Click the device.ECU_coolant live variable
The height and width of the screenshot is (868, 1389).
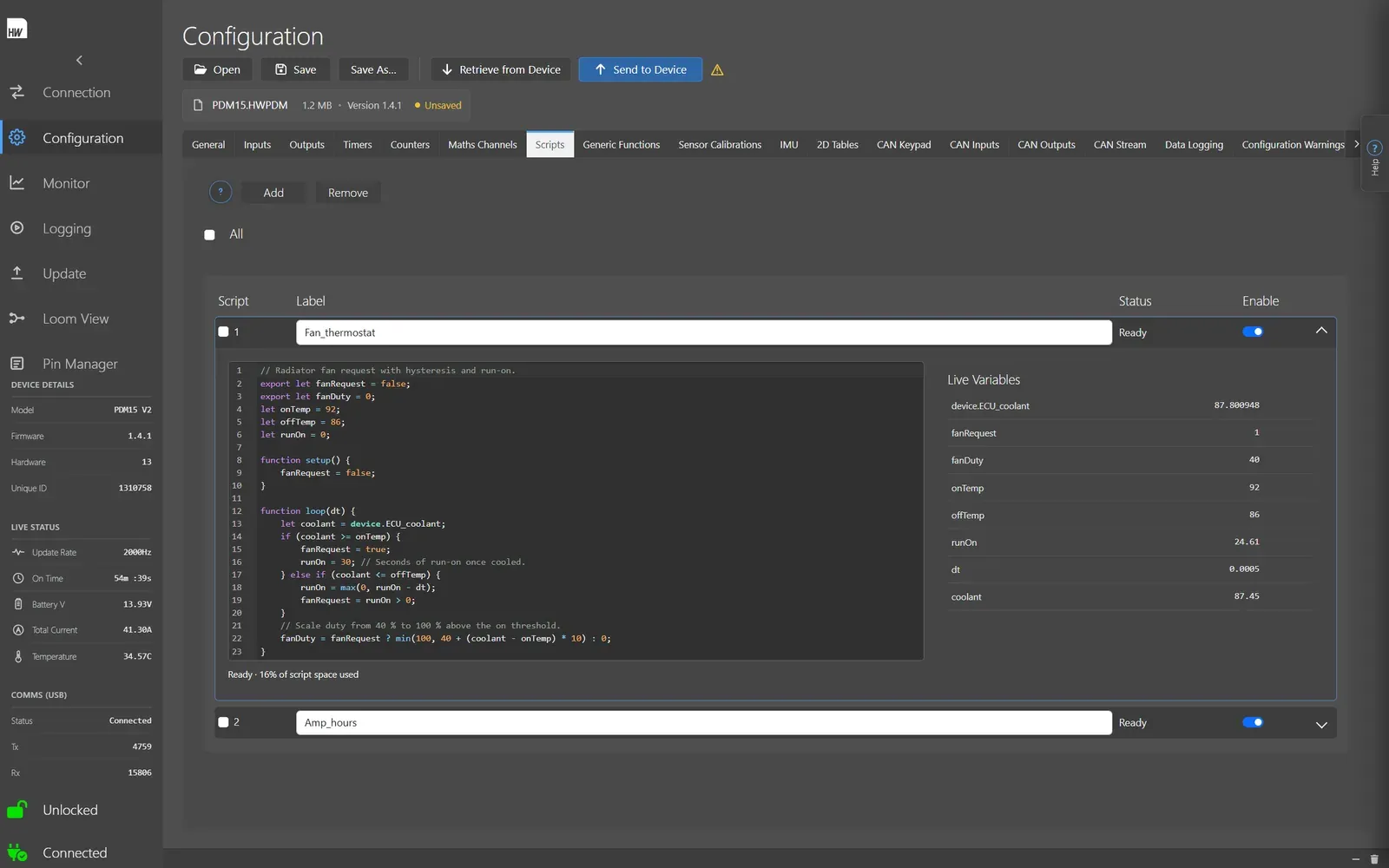[990, 406]
